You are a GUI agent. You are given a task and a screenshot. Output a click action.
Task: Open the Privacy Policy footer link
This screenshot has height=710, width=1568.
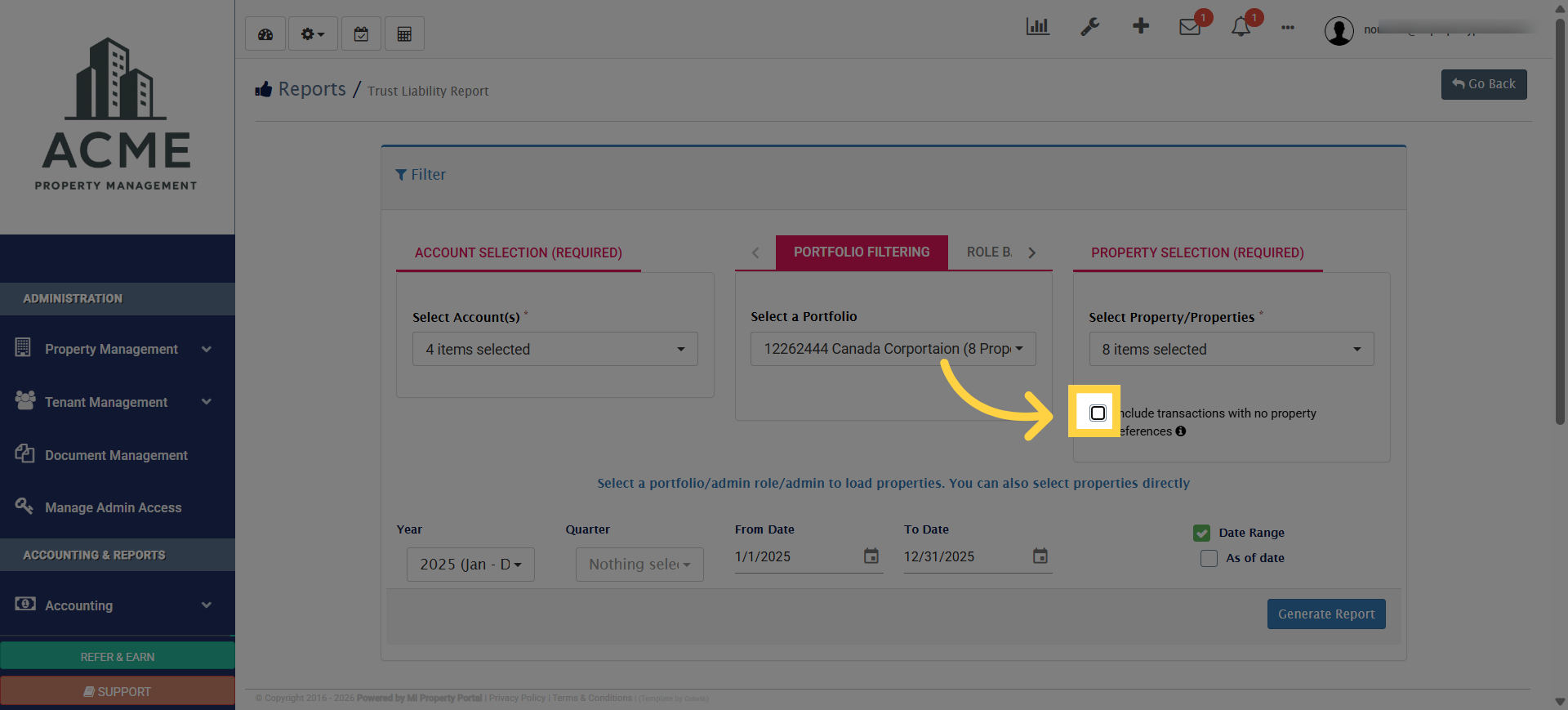tap(517, 698)
